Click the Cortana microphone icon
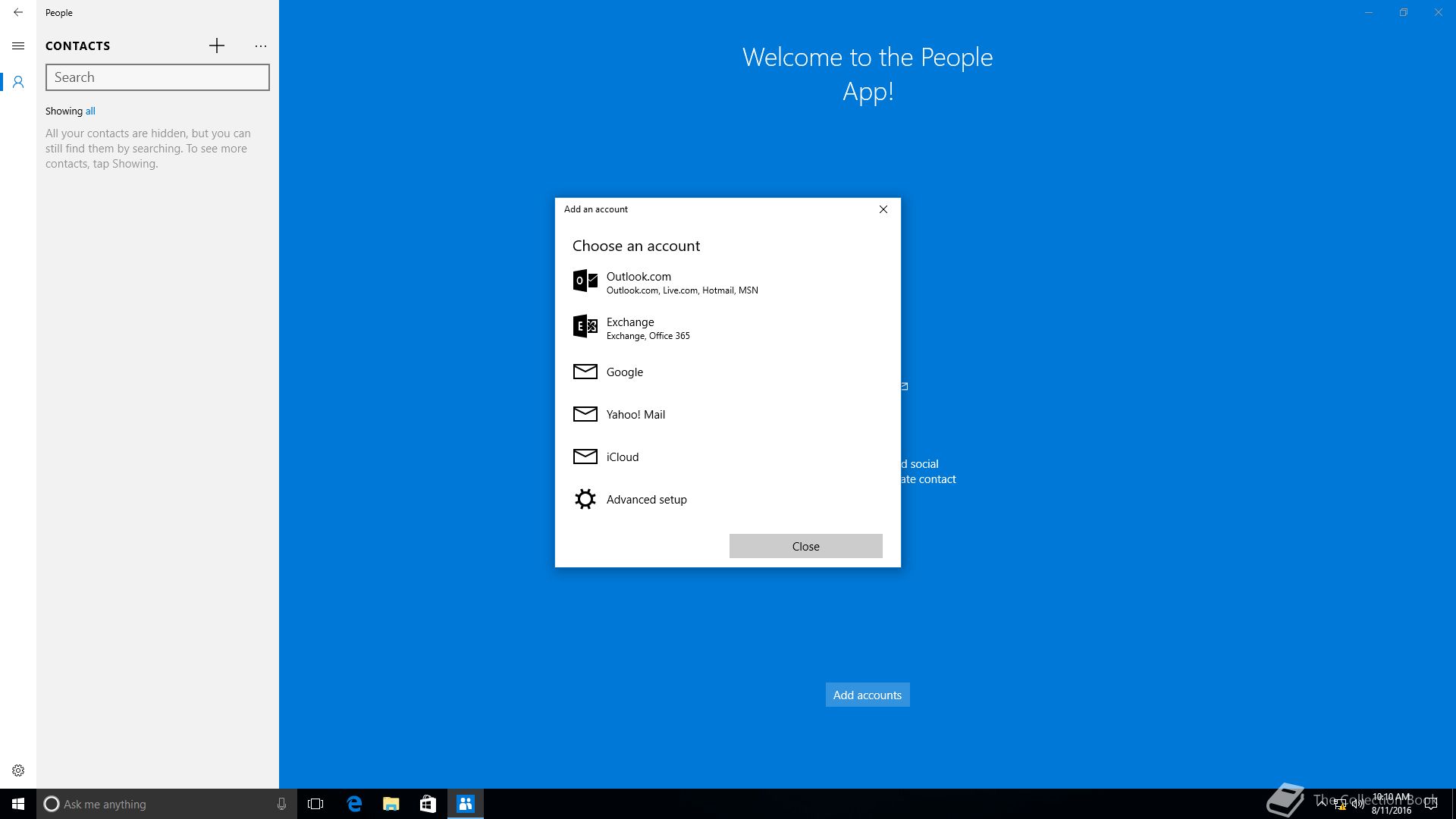This screenshot has height=819, width=1456. pos(281,804)
